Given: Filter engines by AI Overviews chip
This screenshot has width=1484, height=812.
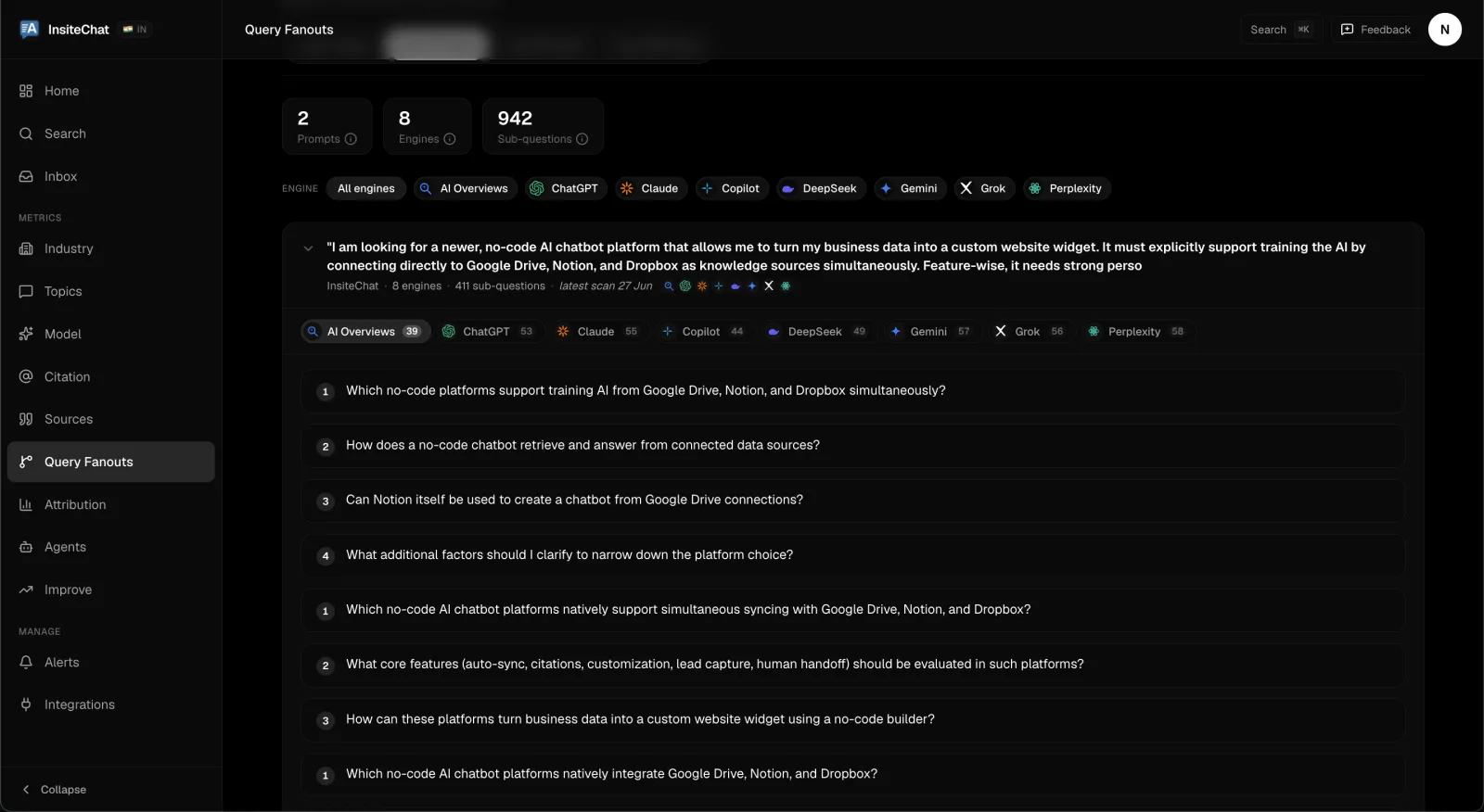Looking at the screenshot, I should [x=465, y=188].
